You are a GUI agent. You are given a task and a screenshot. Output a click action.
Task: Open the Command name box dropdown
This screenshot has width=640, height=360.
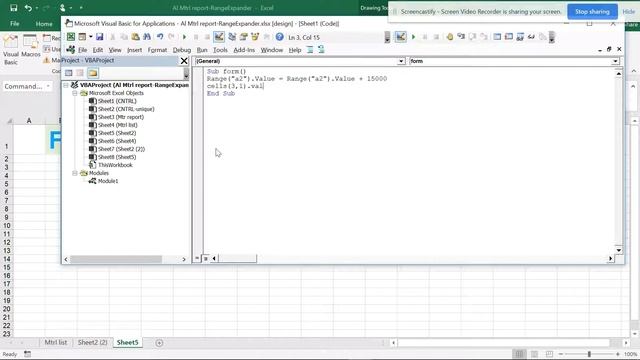(48, 86)
